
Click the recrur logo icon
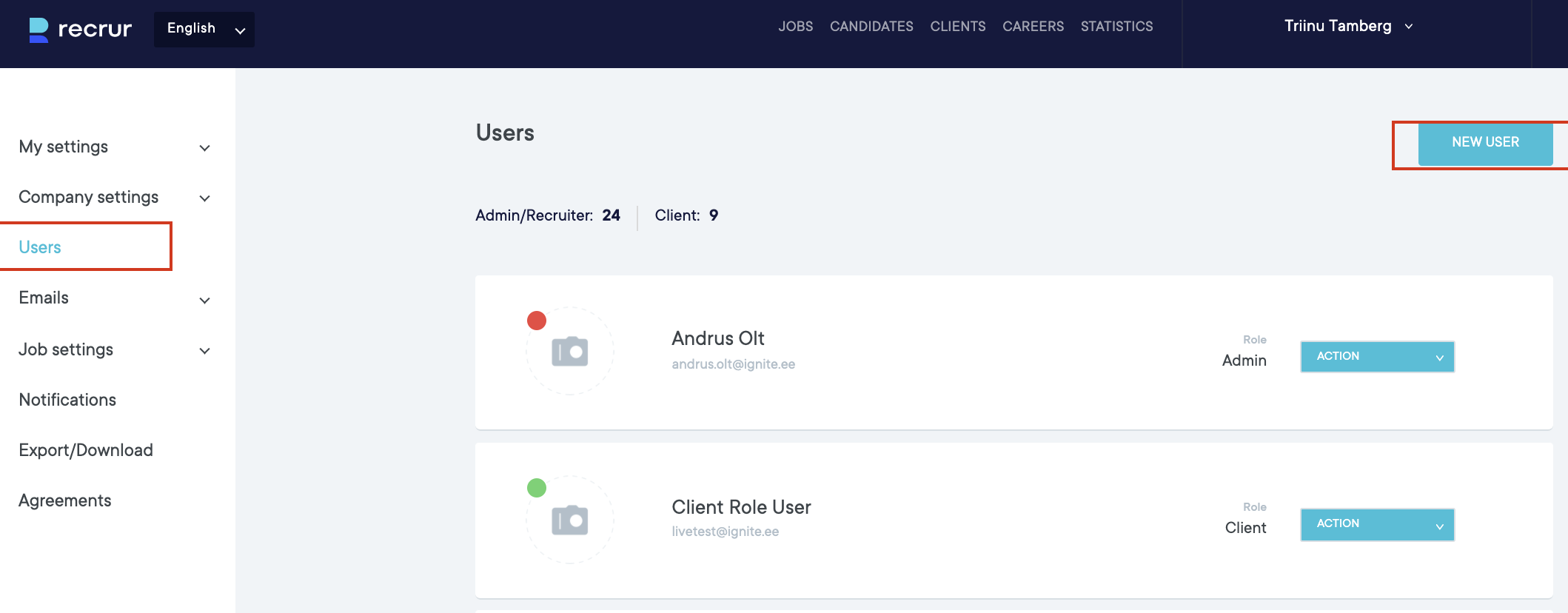pyautogui.click(x=38, y=30)
